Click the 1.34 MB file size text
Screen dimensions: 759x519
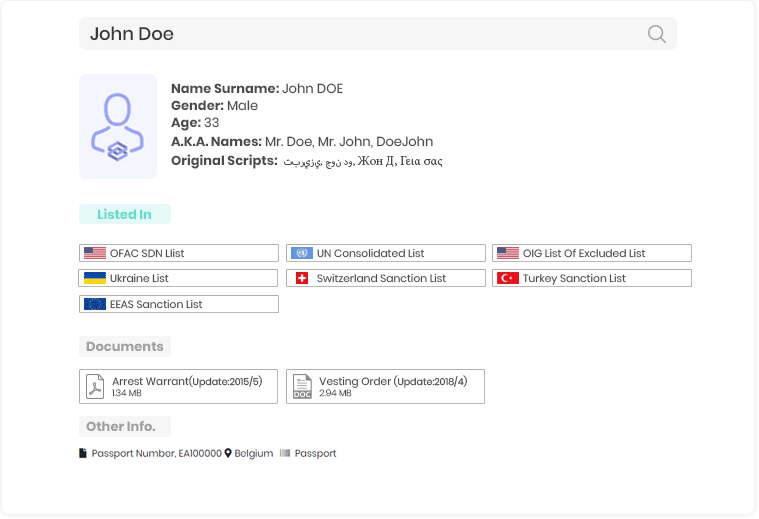click(x=127, y=393)
